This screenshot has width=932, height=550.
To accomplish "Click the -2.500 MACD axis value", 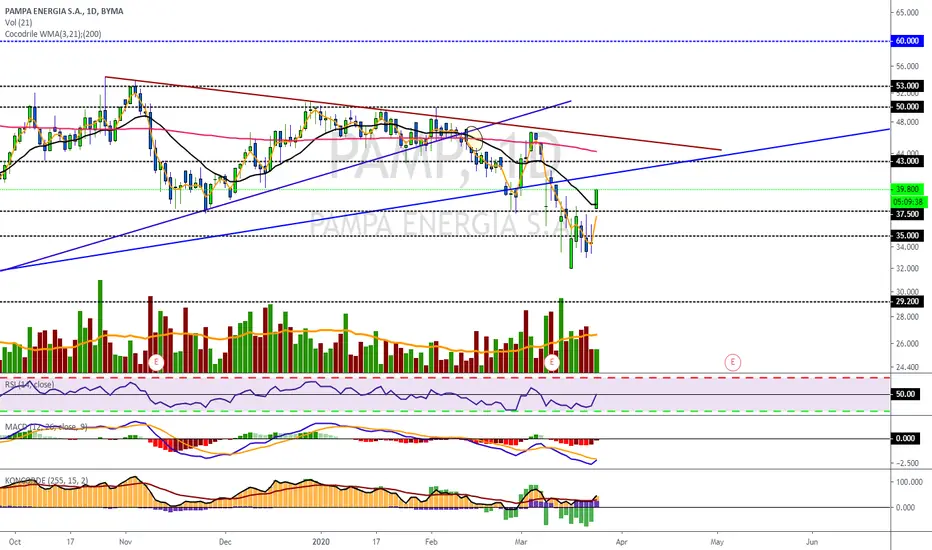I will [907, 463].
